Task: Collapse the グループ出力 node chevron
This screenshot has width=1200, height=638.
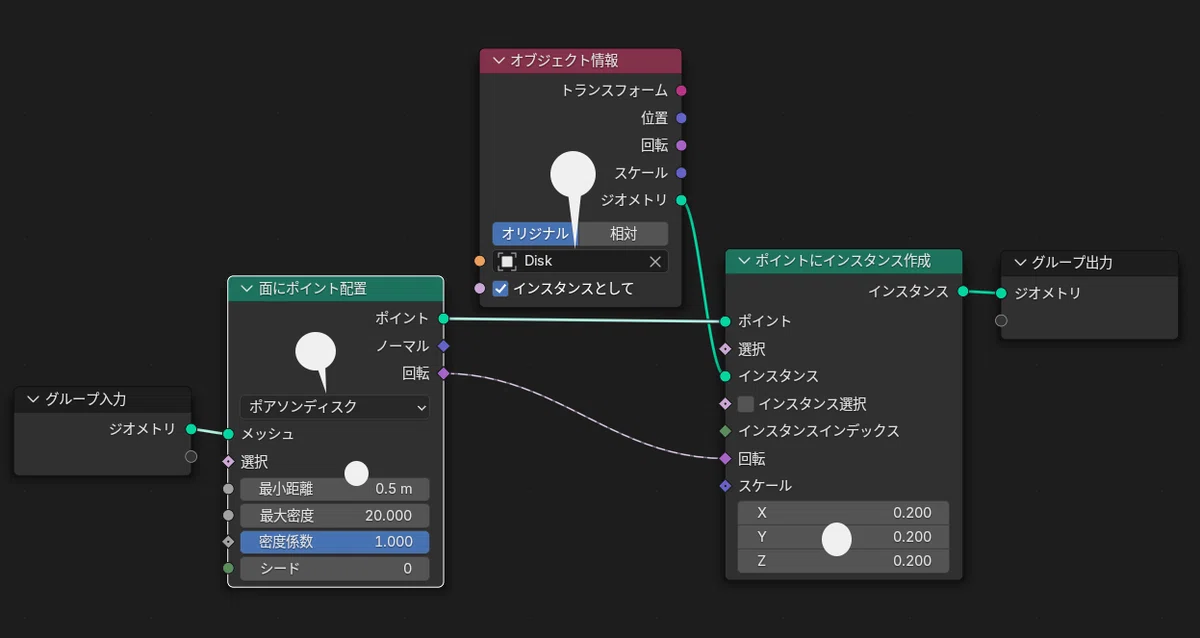Action: coord(1020,263)
